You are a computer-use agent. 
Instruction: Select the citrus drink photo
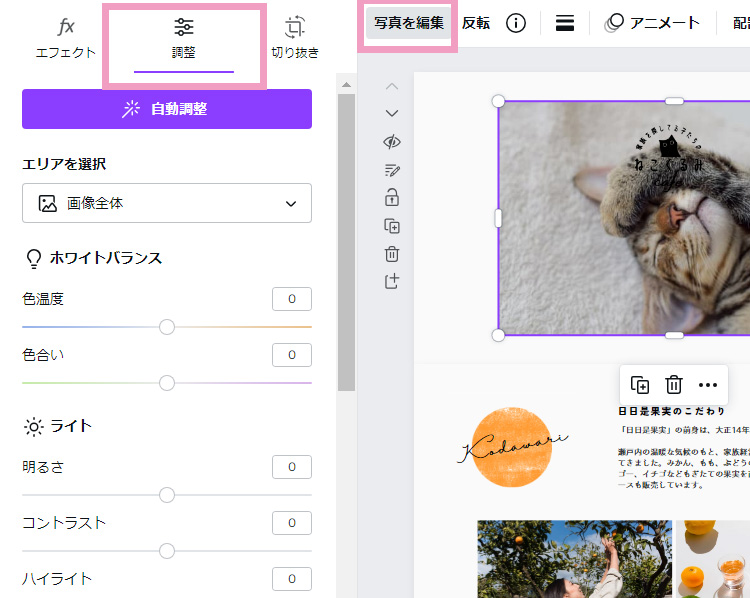713,559
